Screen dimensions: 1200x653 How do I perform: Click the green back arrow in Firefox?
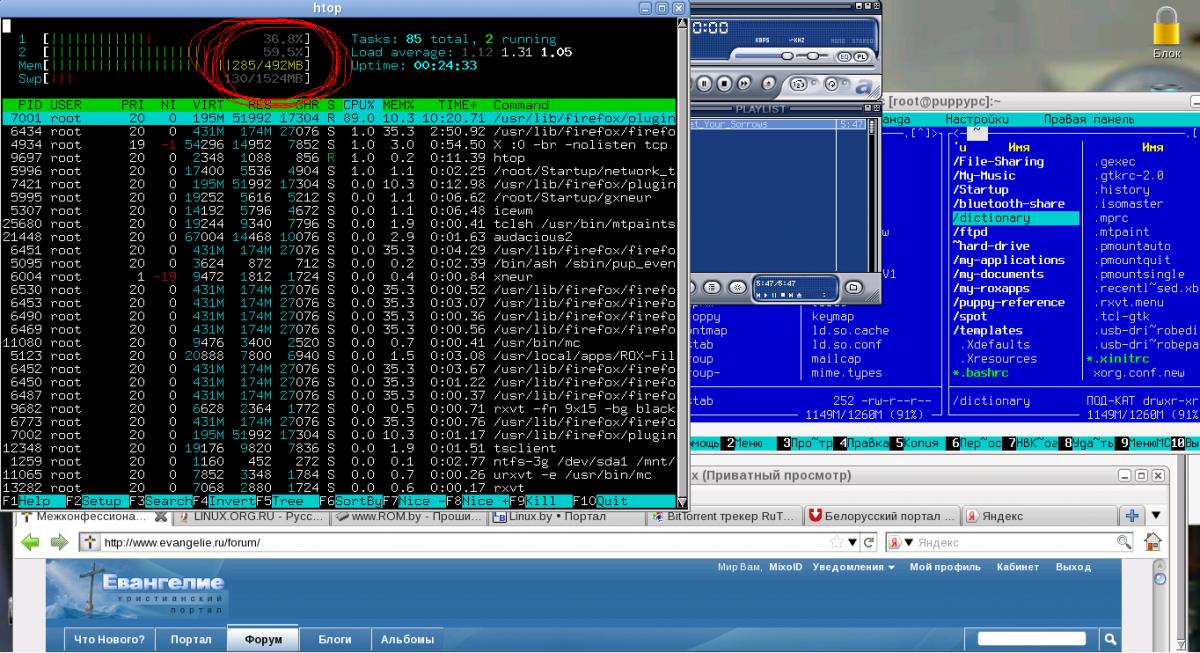coord(31,542)
